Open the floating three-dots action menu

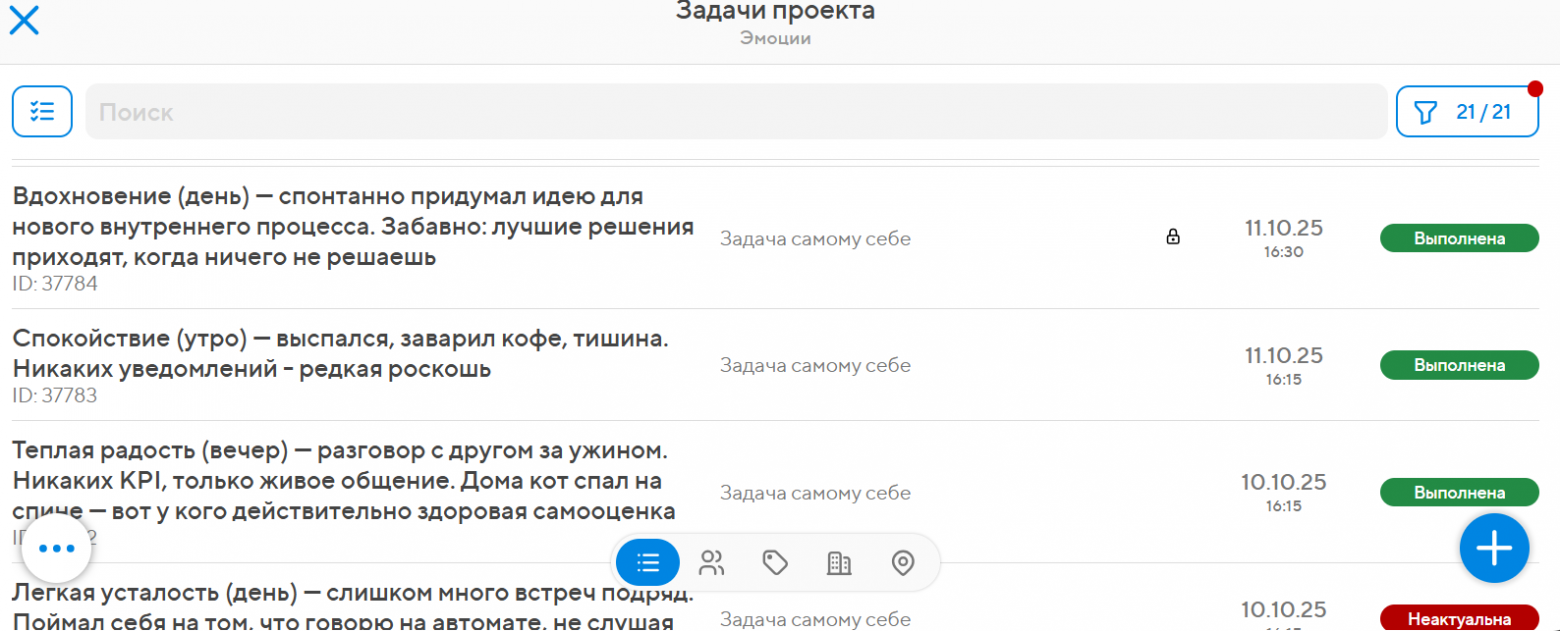(x=56, y=548)
